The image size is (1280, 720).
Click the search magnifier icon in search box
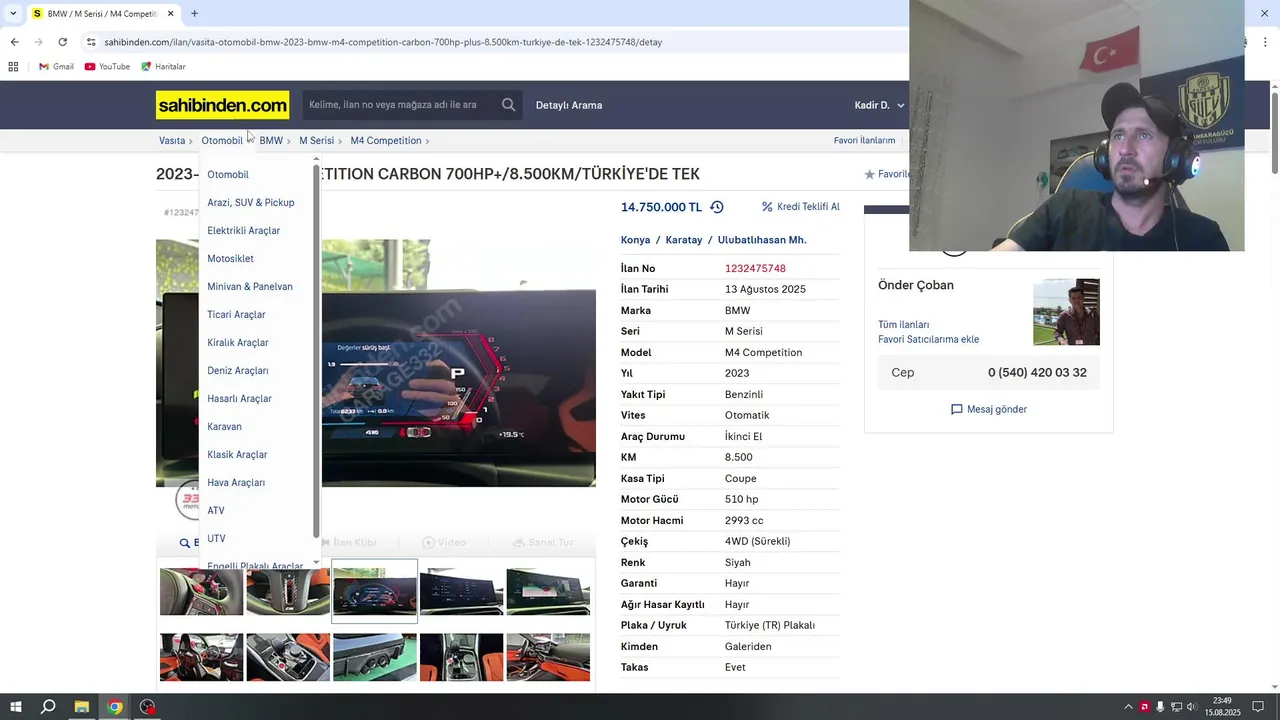click(x=508, y=104)
